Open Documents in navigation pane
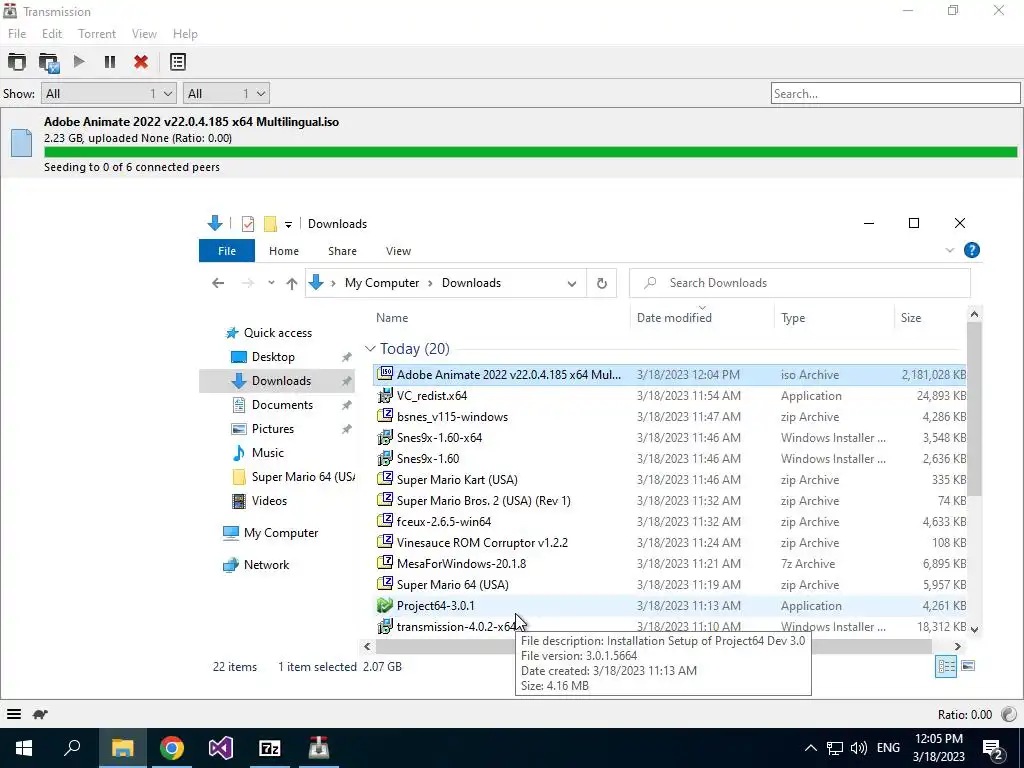The image size is (1024, 768). tap(282, 405)
